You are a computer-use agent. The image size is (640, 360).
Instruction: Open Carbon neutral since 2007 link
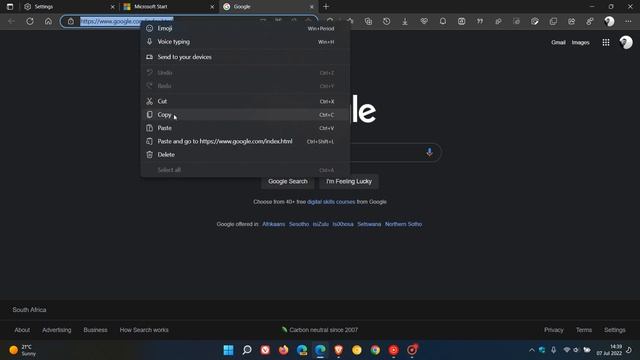click(x=320, y=330)
